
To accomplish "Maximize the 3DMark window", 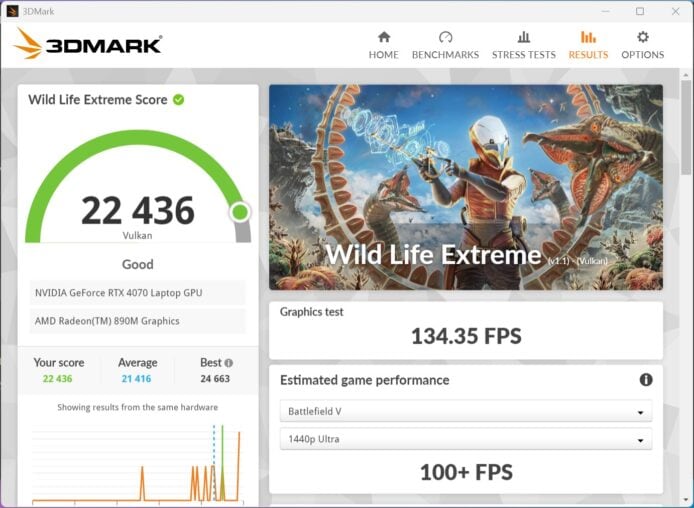I will point(640,11).
